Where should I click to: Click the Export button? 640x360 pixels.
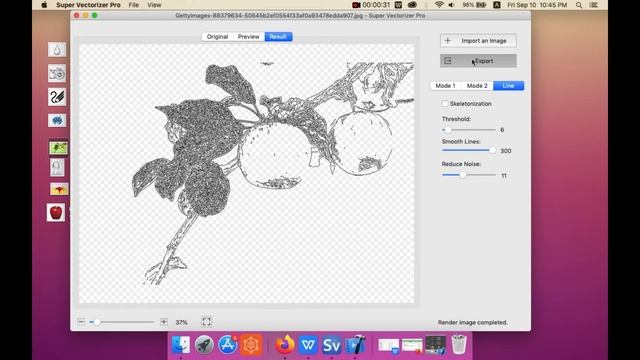pos(478,61)
